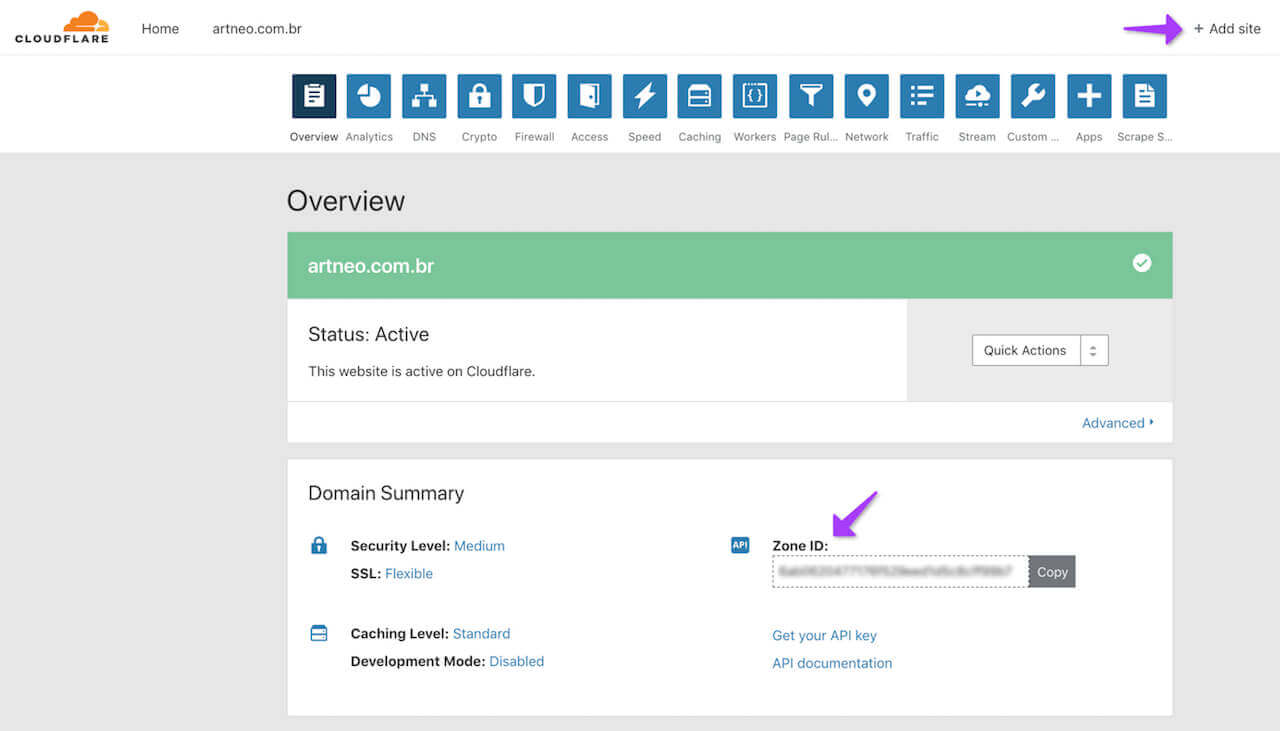Click the Domain Summary heading

point(386,493)
